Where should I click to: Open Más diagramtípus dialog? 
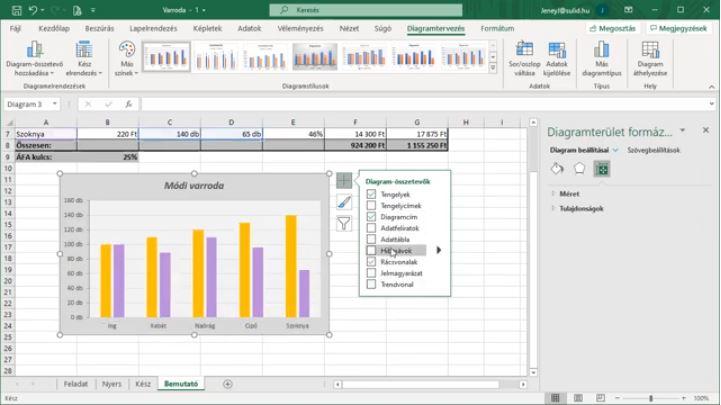click(602, 55)
